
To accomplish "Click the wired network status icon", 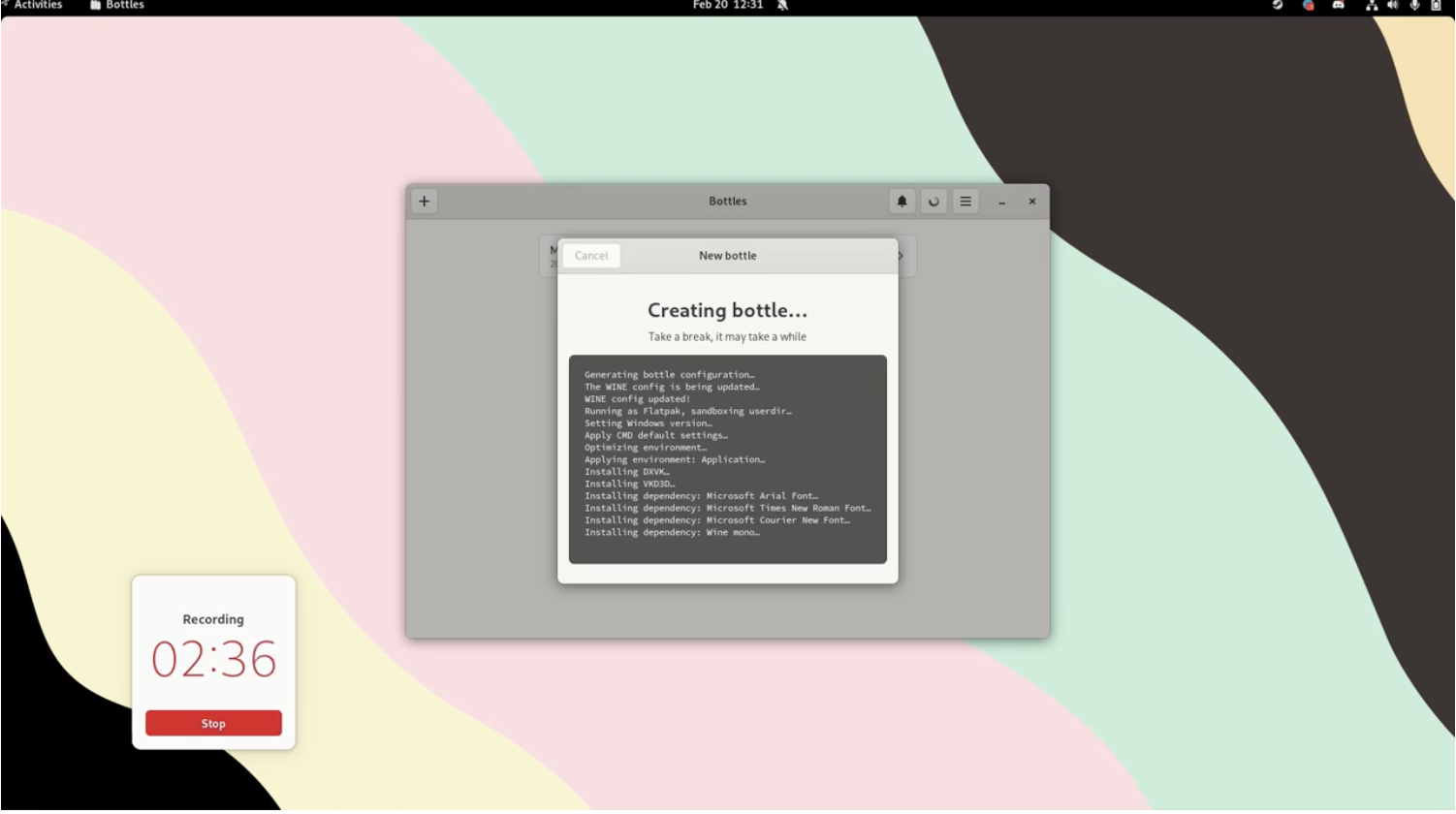I will click(1371, 6).
